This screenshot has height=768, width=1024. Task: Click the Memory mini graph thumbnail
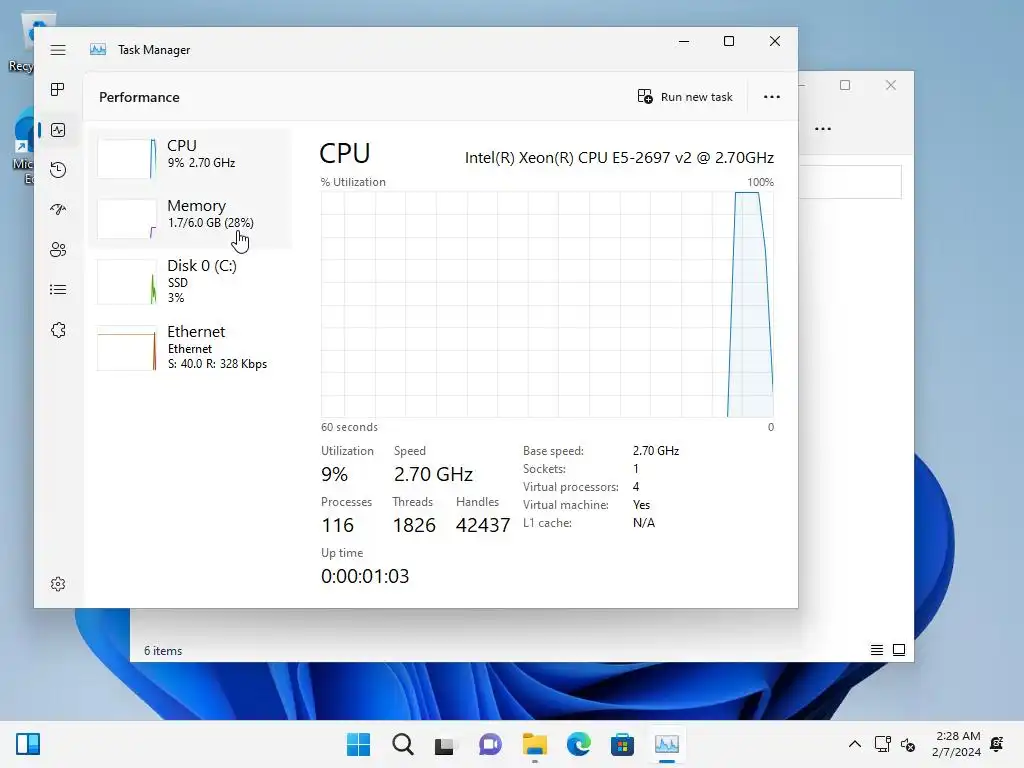127,218
